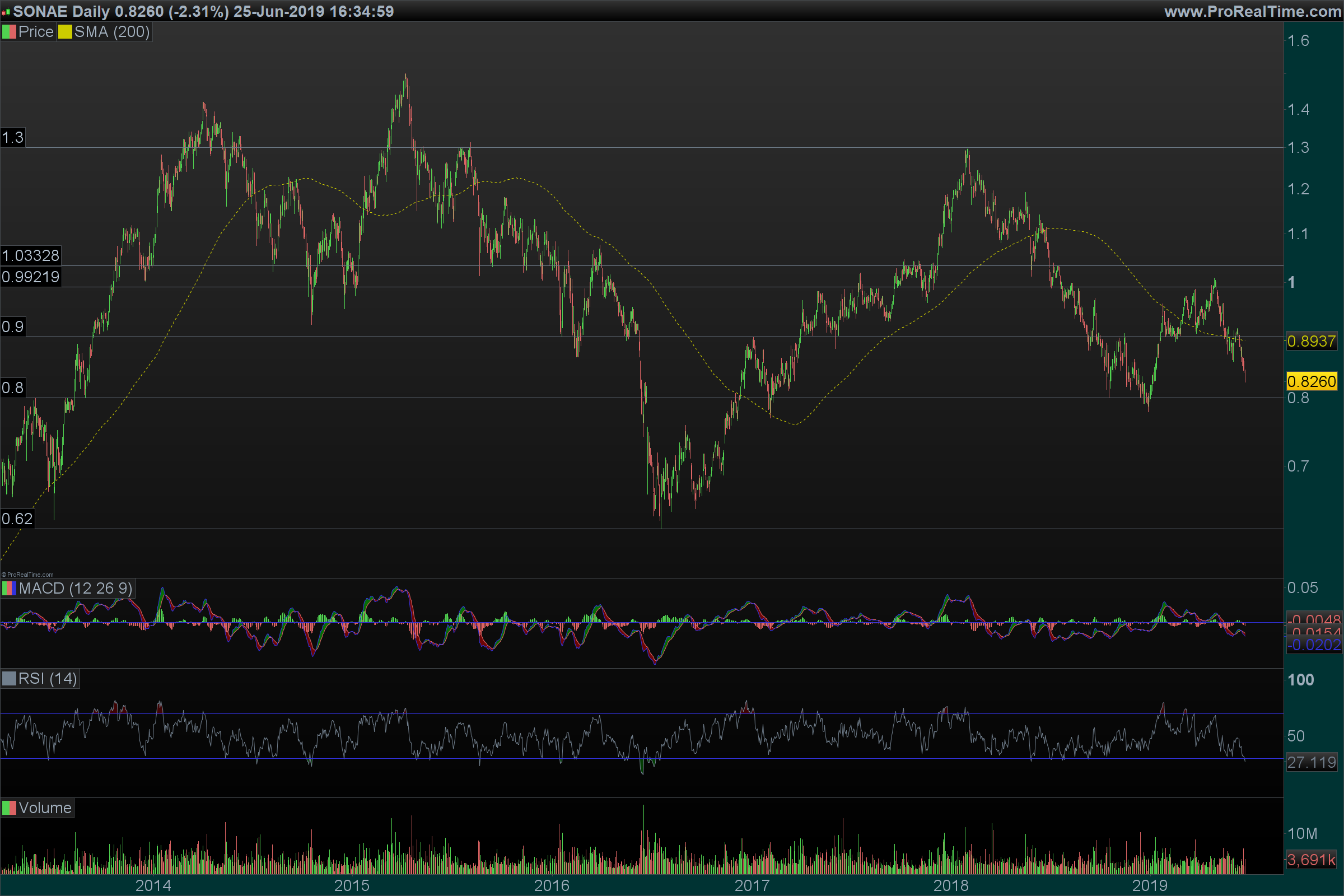Open the www.ProRealTime.com link
1344x896 pixels.
(x=1252, y=11)
